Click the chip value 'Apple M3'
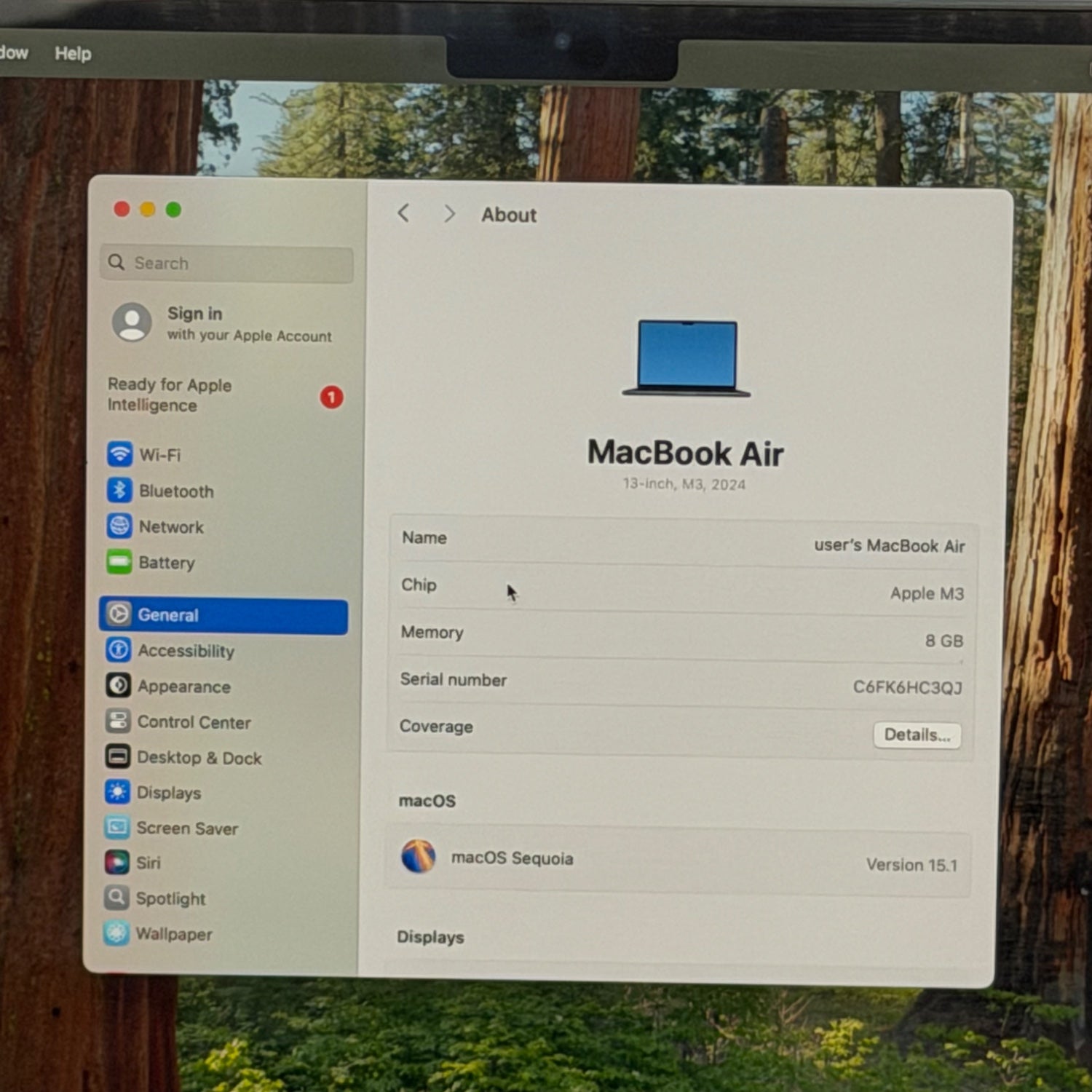Viewport: 1092px width, 1092px height. (x=927, y=593)
